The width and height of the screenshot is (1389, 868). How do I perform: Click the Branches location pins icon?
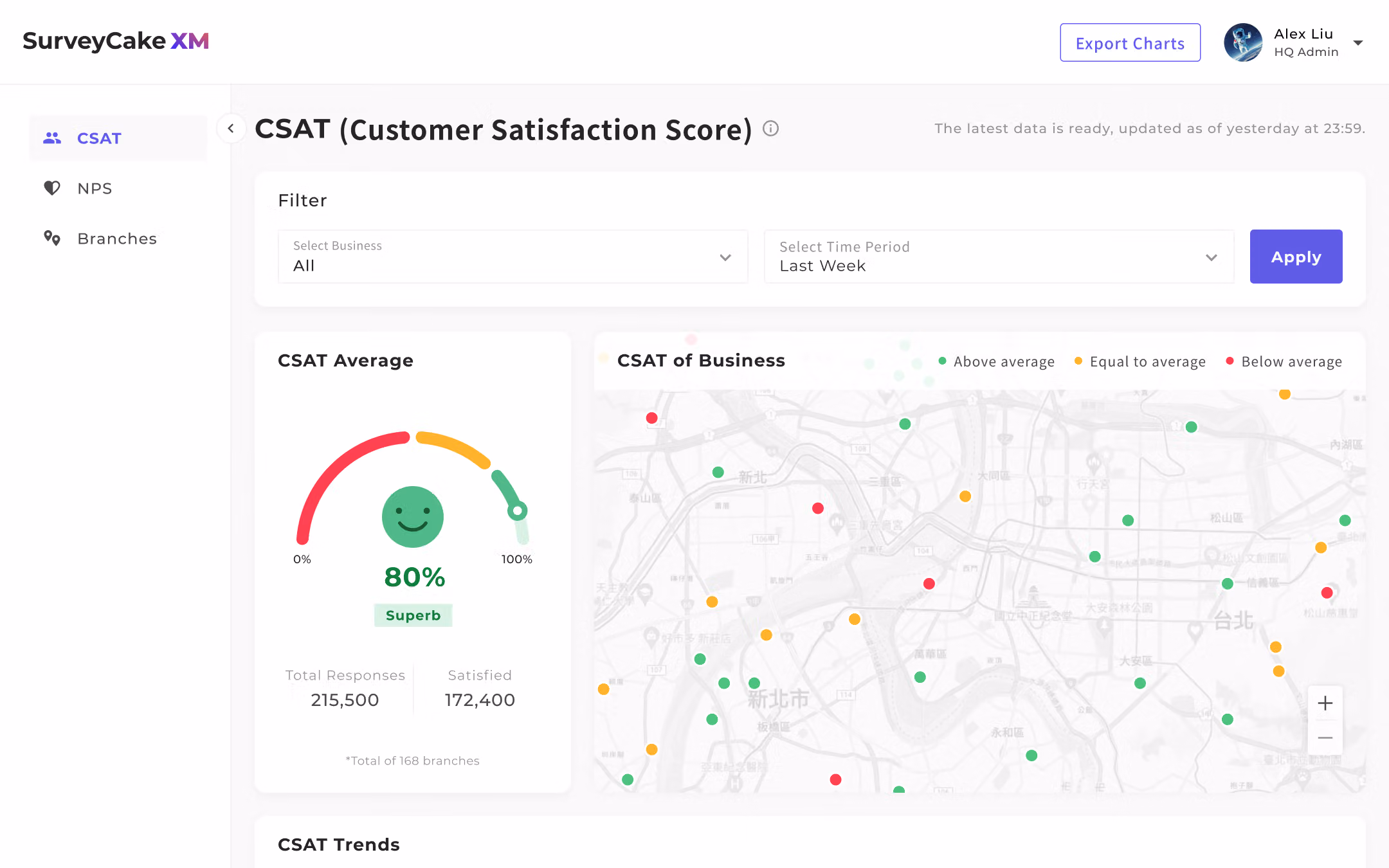52,239
